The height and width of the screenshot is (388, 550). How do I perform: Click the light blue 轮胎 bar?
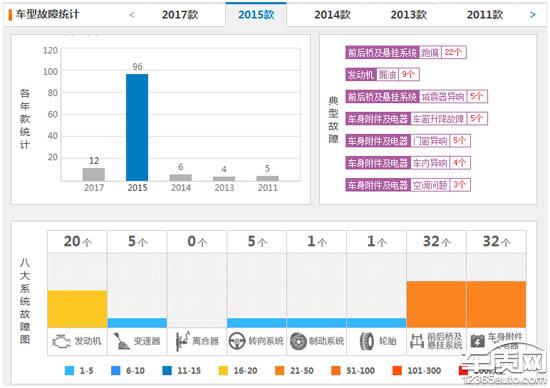tap(376, 323)
